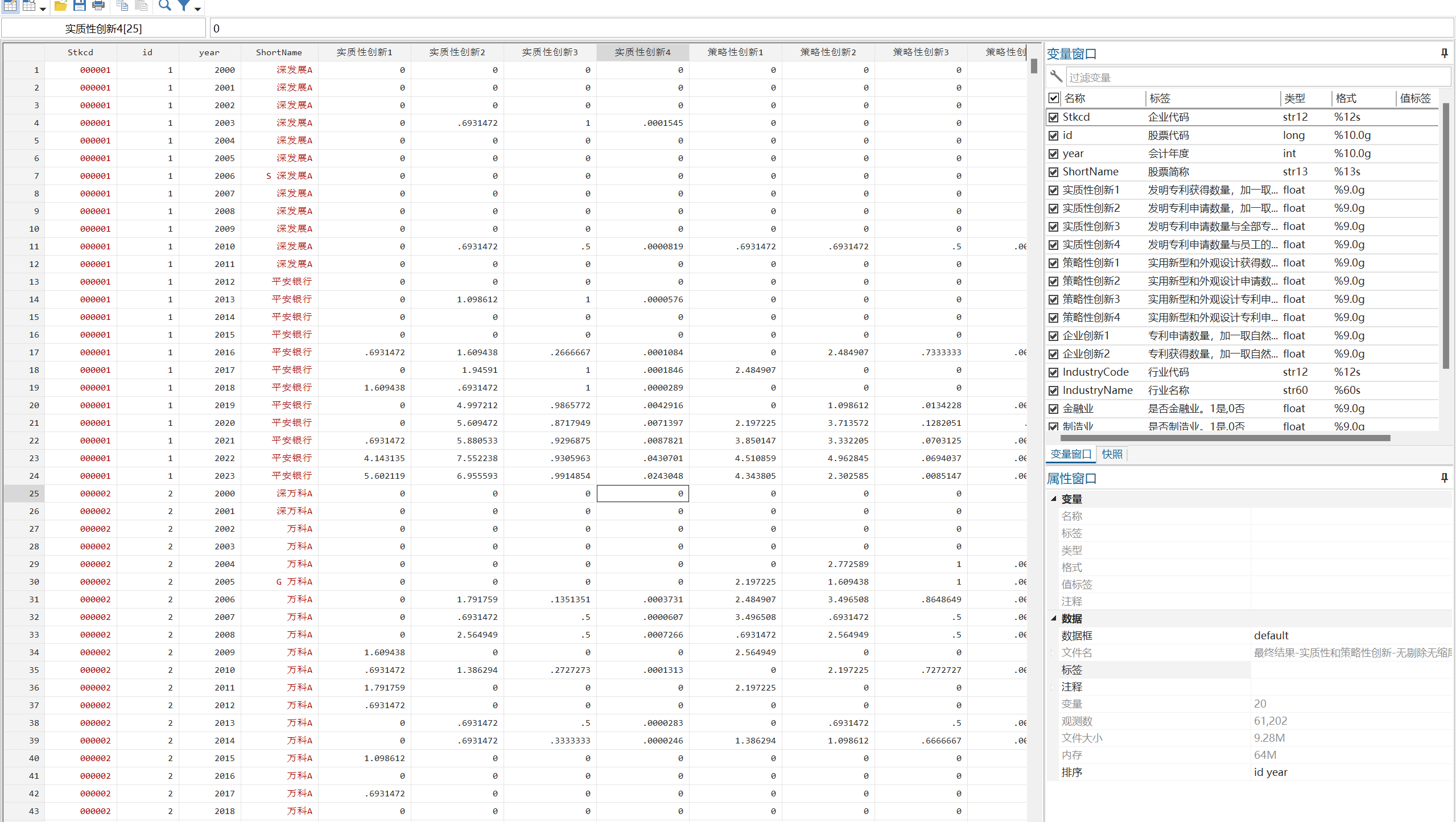Viewport: 1456px width, 822px height.
Task: Click the year column header
Action: click(x=209, y=52)
